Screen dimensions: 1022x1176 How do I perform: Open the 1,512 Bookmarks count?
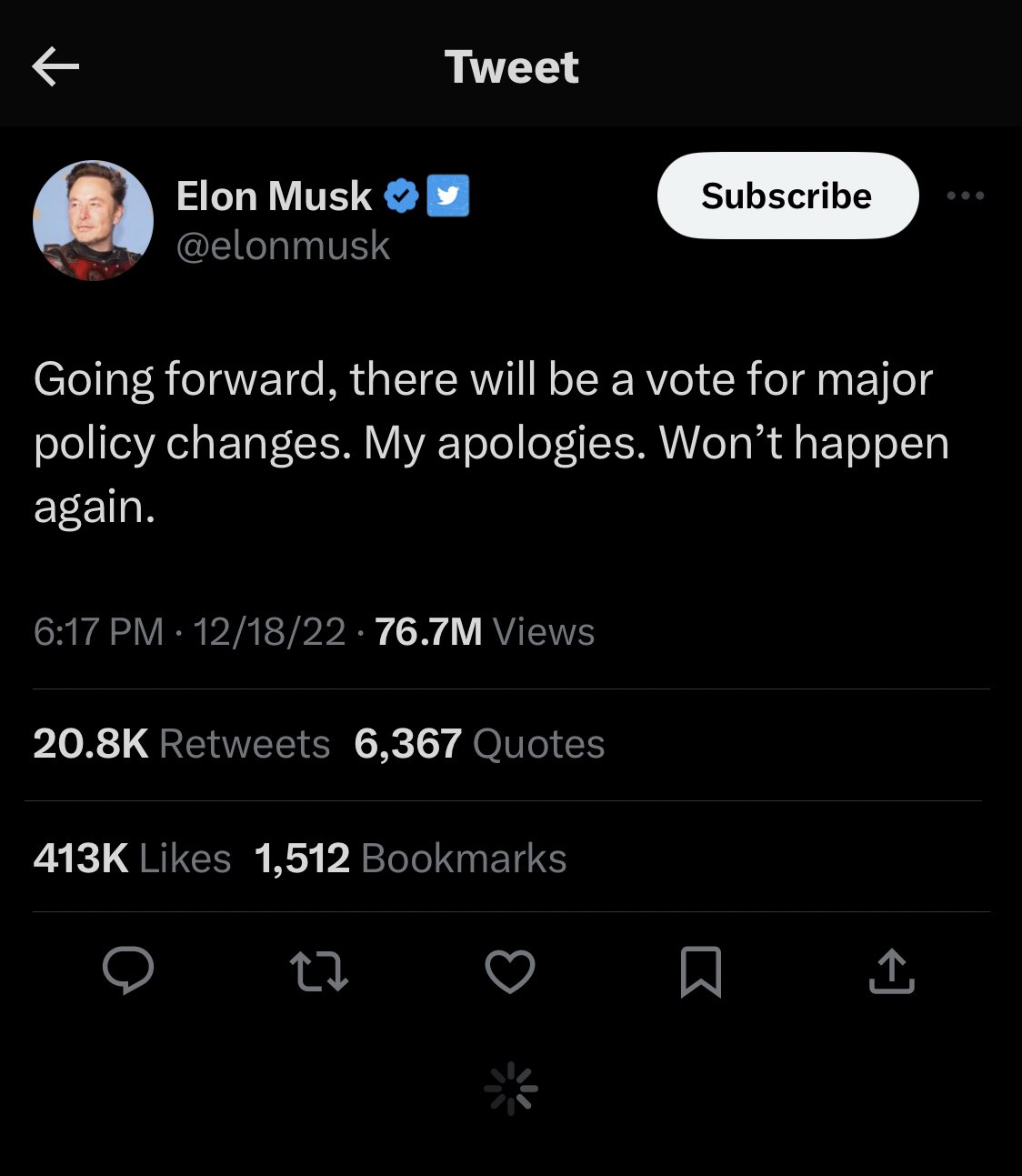click(410, 859)
